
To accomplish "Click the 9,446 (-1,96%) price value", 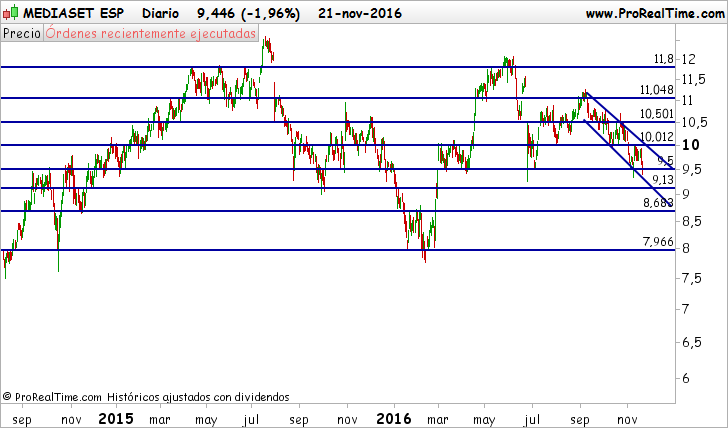I will pos(248,13).
